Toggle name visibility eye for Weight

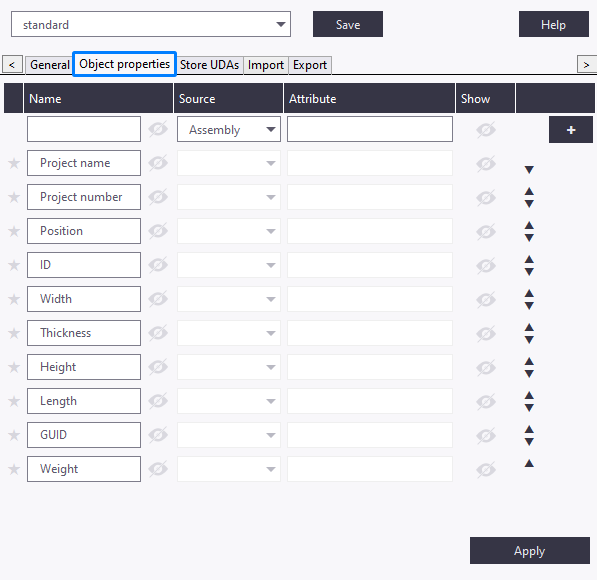[x=158, y=469]
